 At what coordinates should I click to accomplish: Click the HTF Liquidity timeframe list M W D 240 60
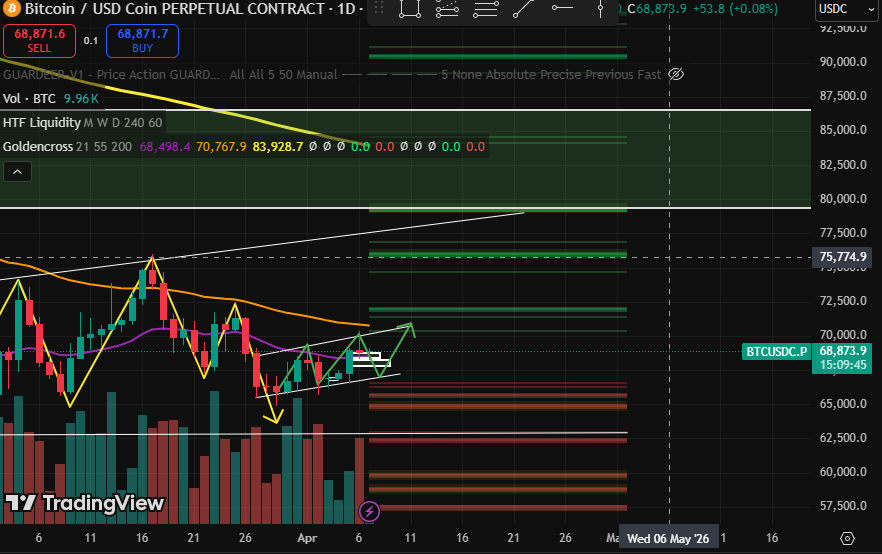[123, 123]
